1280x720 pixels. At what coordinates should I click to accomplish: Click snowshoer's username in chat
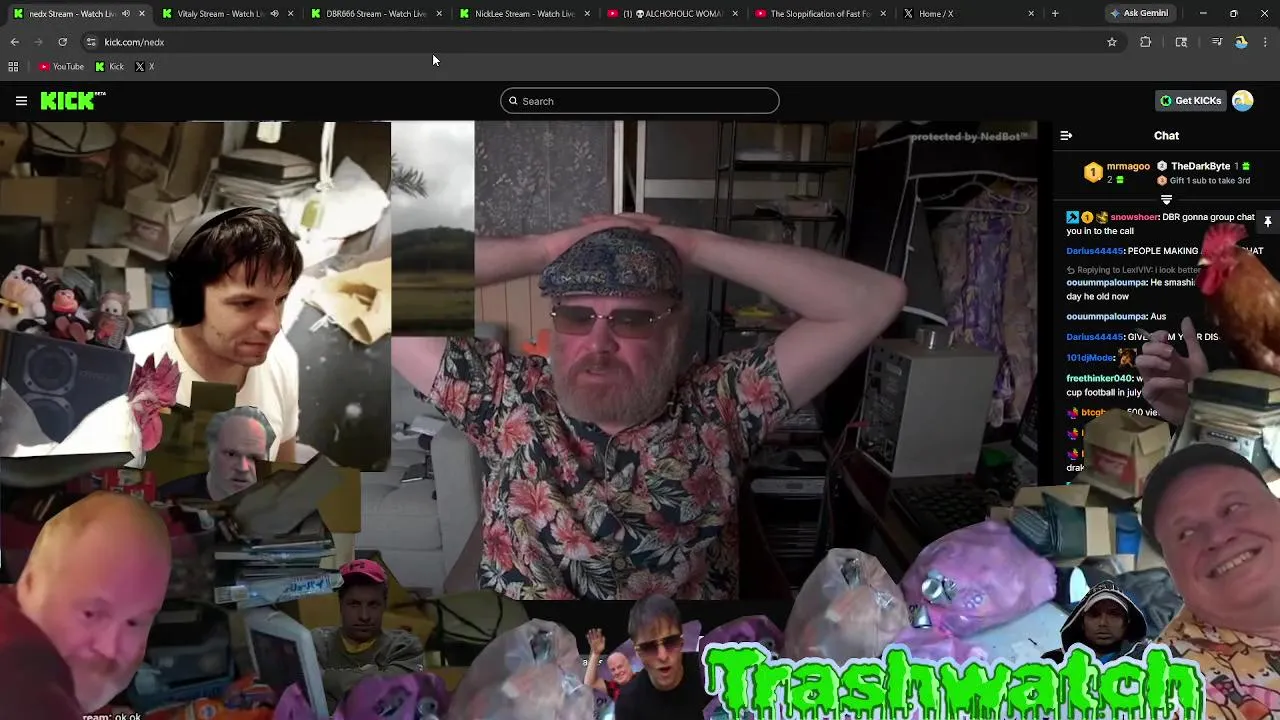[x=1134, y=217]
